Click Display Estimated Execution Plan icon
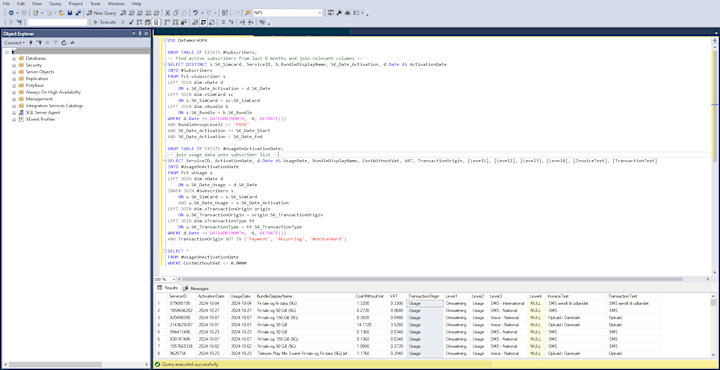The image size is (720, 370). coord(140,22)
